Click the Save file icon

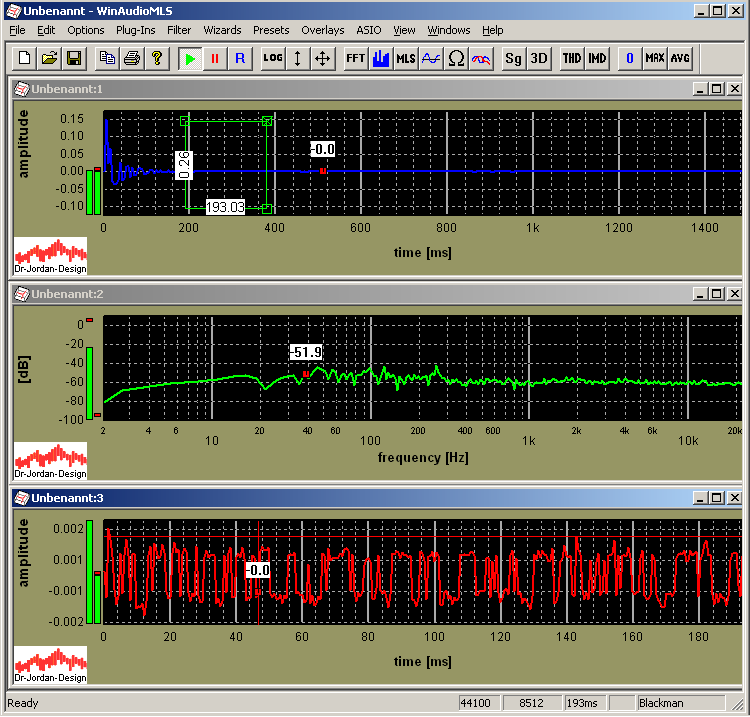click(73, 58)
